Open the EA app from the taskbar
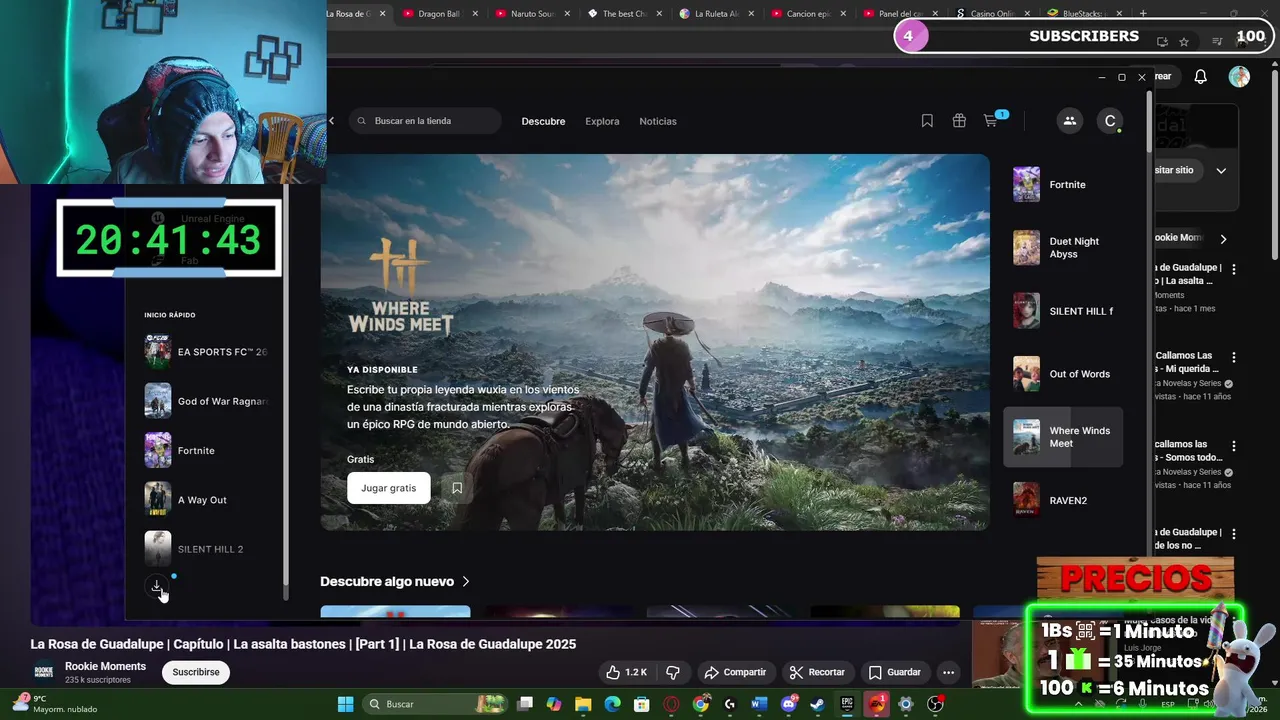This screenshot has width=1280, height=720. click(877, 704)
